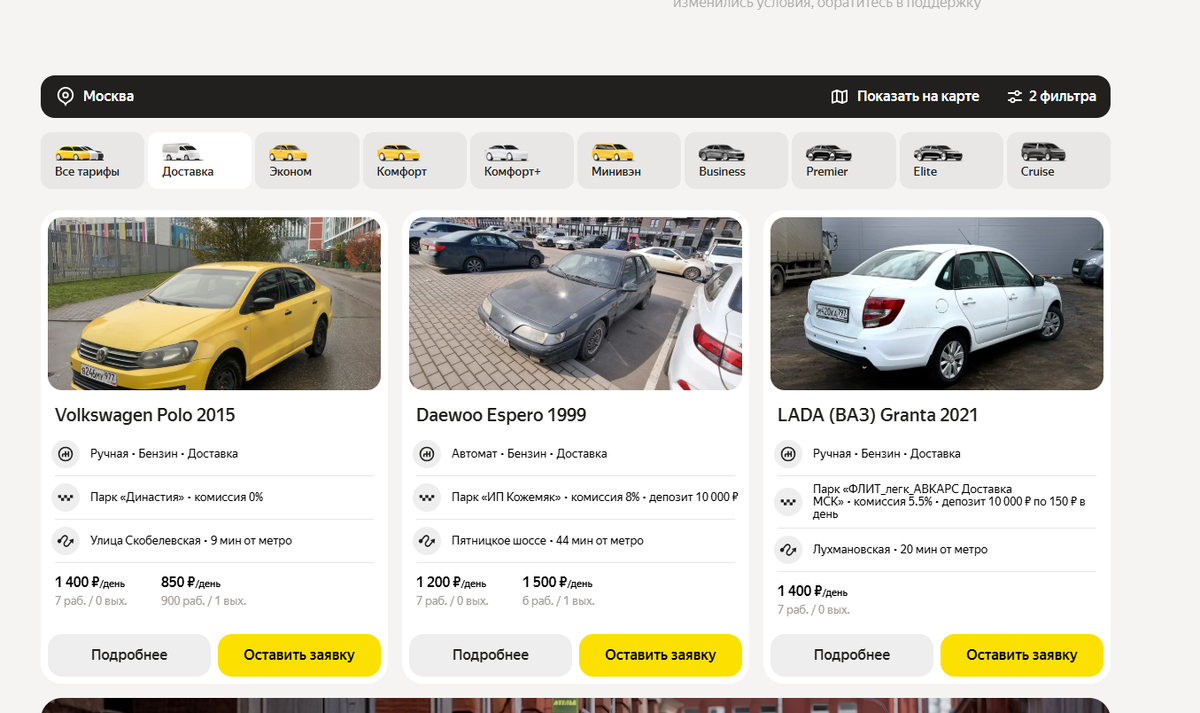The height and width of the screenshot is (713, 1200).
Task: Click Показать на карте
Action: pyautogui.click(x=906, y=97)
